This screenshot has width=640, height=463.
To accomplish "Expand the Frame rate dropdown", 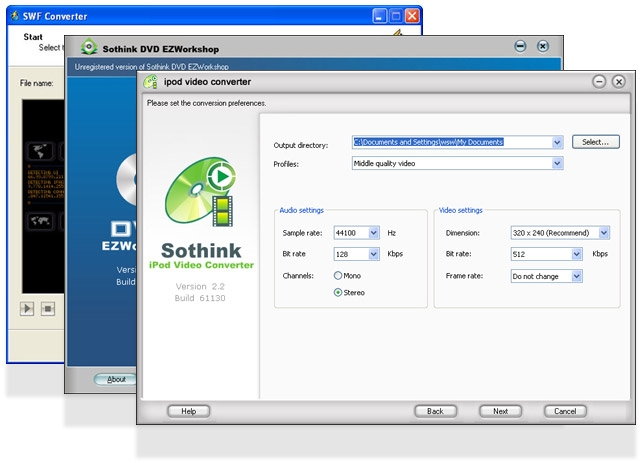I will click(x=577, y=275).
